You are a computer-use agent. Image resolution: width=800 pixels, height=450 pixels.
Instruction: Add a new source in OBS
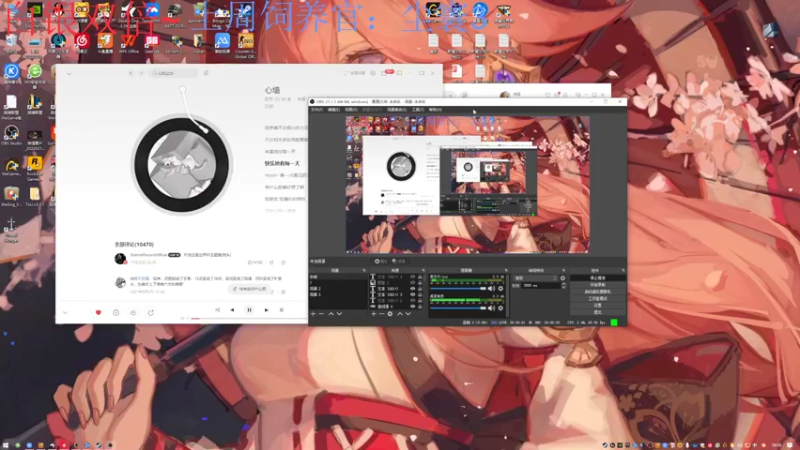point(373,314)
